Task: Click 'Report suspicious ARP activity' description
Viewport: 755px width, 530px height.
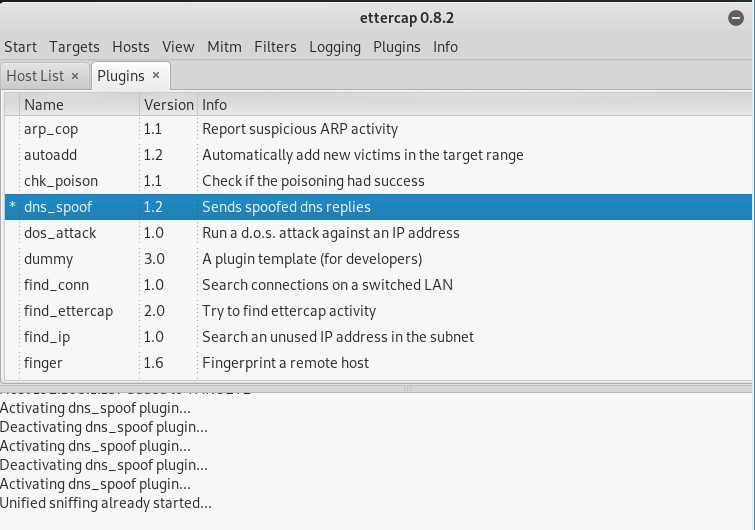Action: 300,129
